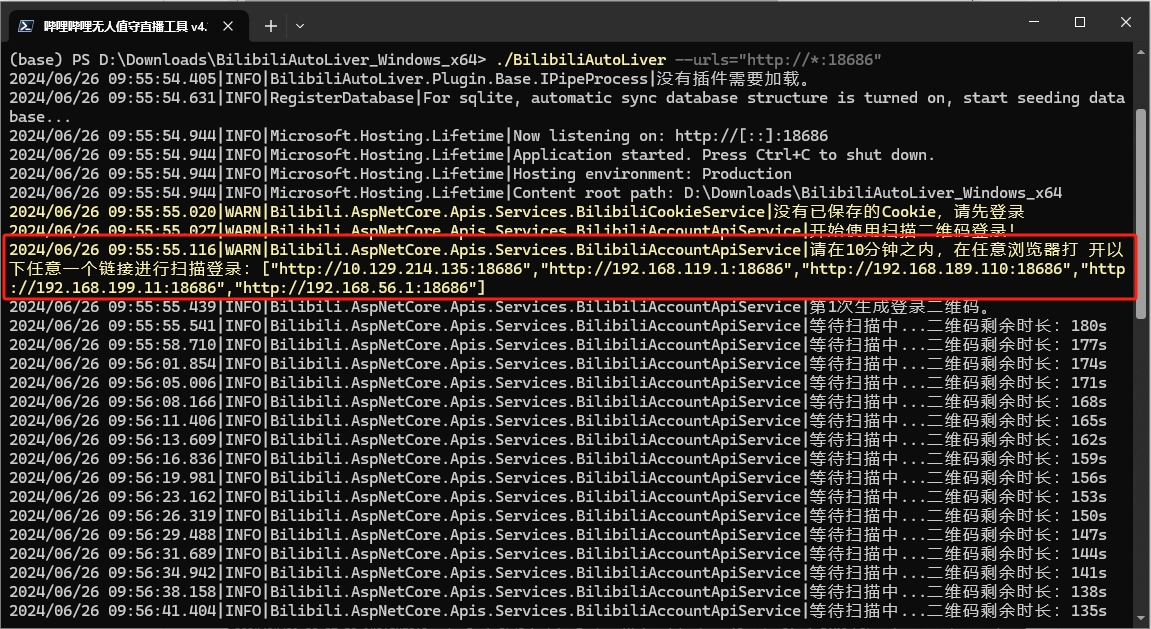The image size is (1151, 629).
Task: Select the 哔哩哔哩无人值守直播工具 terminal tab
Action: 127,26
